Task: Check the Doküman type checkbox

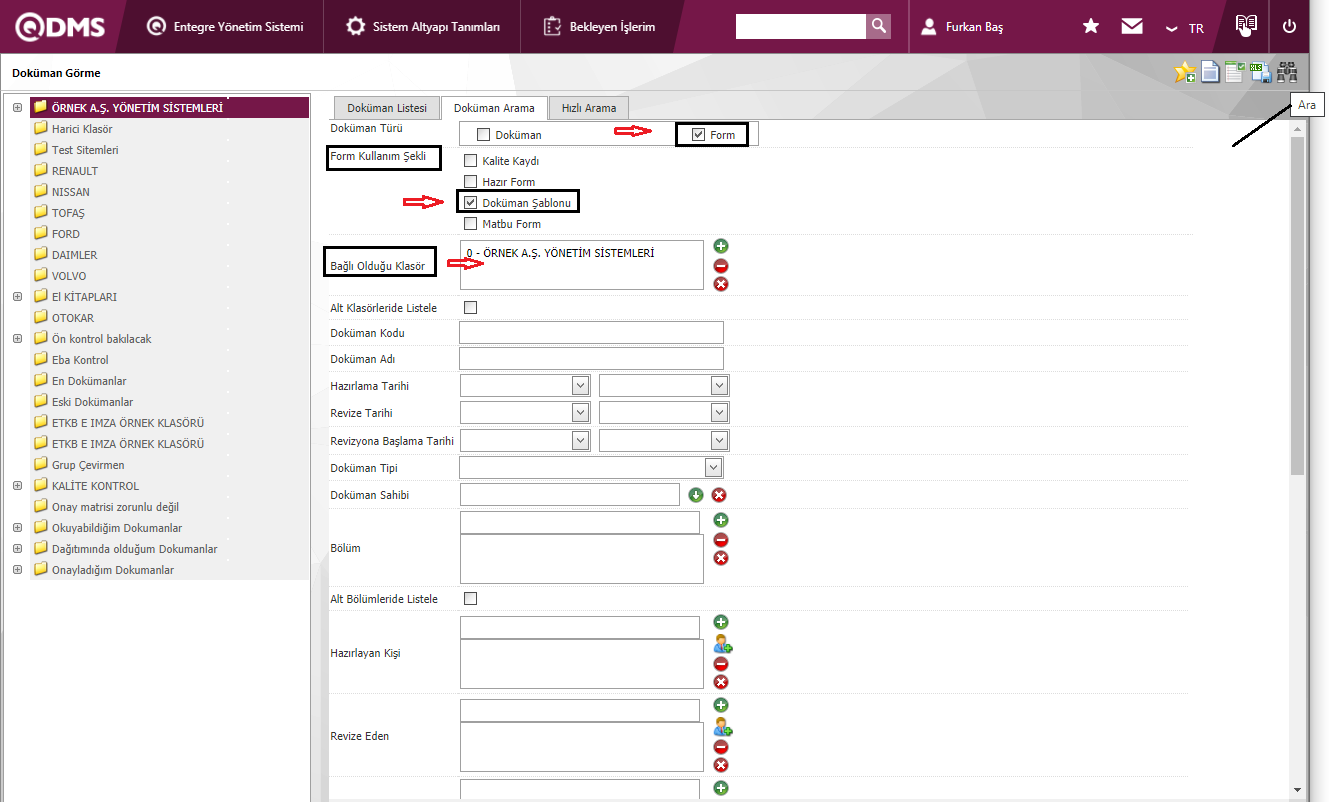Action: pyautogui.click(x=484, y=135)
